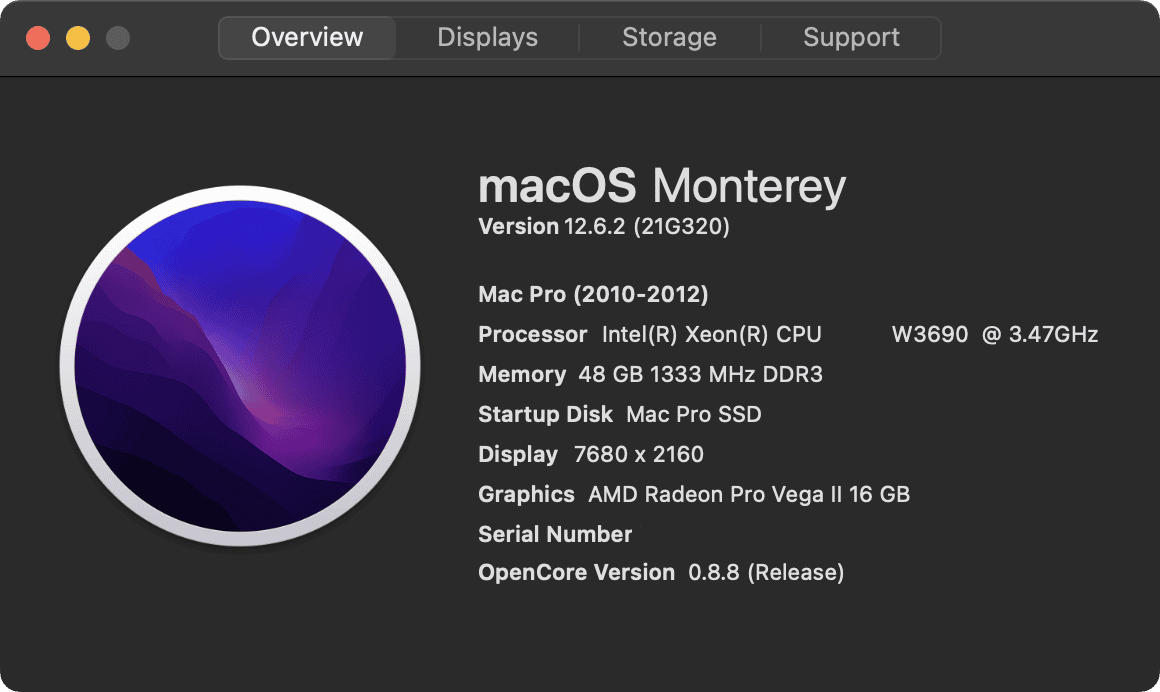Click OpenCore version value "0.8.8 (Release)"
Screen dimensions: 1160x692
point(766,573)
